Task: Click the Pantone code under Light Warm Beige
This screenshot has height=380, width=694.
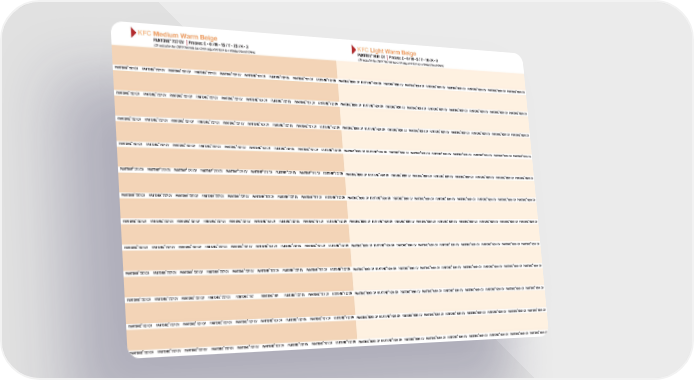Action: pyautogui.click(x=372, y=57)
